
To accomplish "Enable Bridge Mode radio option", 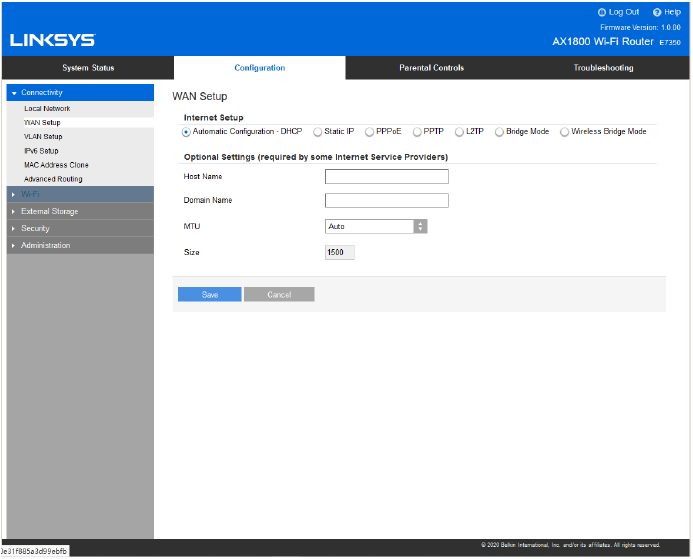I will click(x=499, y=131).
